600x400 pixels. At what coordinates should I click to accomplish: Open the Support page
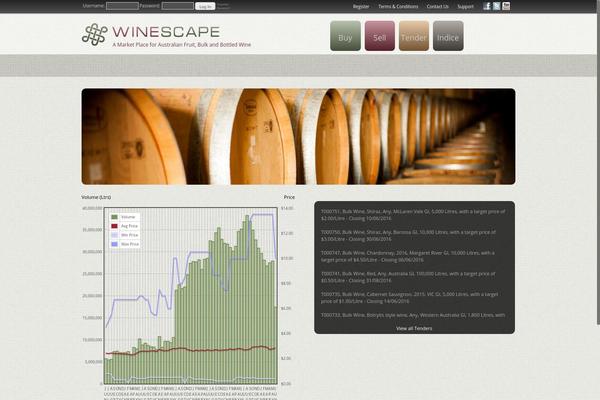pos(465,7)
